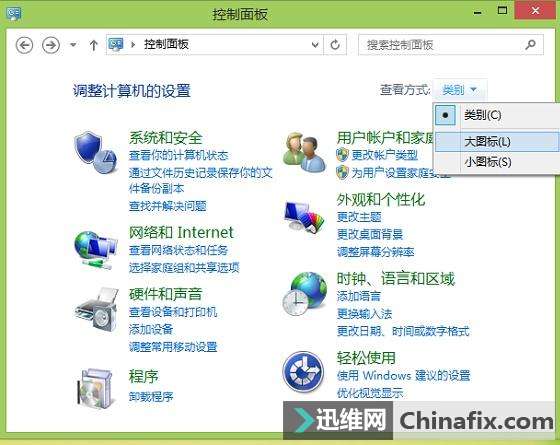Image resolution: width=560 pixels, height=445 pixels.
Task: Click the 搜索控制面板 search box
Action: 451,45
